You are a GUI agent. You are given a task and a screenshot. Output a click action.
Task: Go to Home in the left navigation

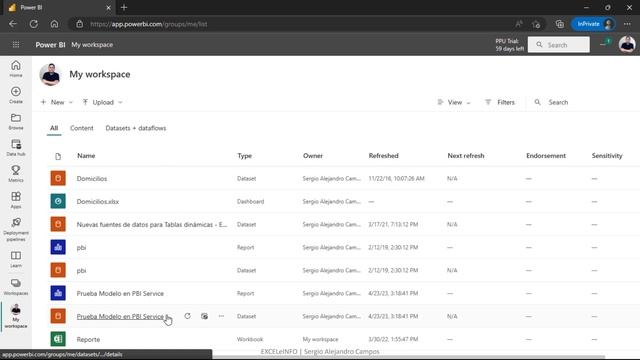point(16,69)
